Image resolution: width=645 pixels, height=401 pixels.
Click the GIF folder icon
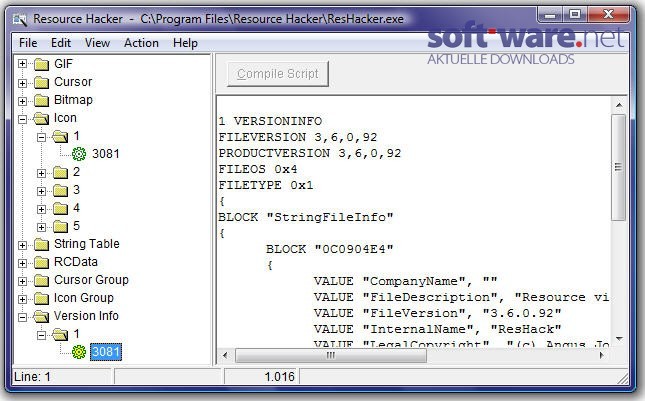tap(41, 64)
